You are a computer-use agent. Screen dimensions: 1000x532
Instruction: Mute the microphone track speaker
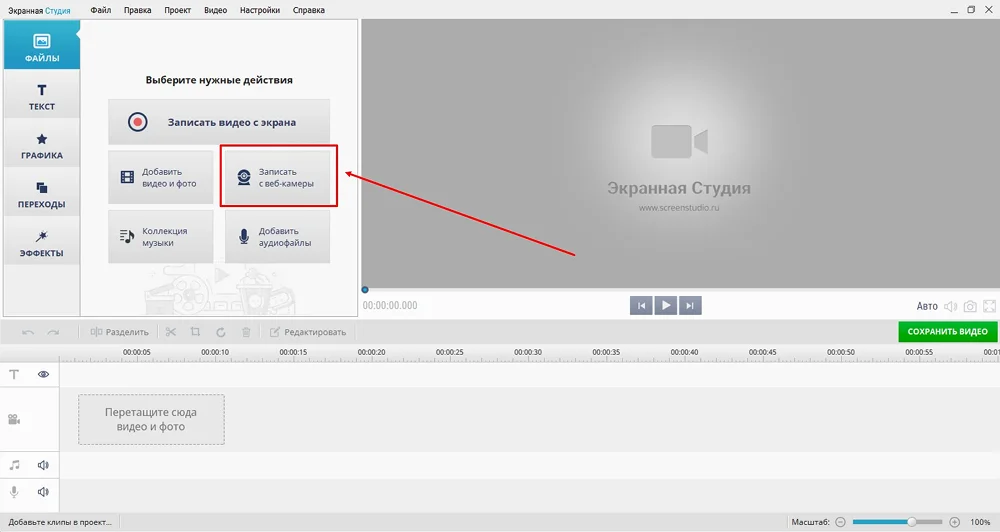coord(44,492)
